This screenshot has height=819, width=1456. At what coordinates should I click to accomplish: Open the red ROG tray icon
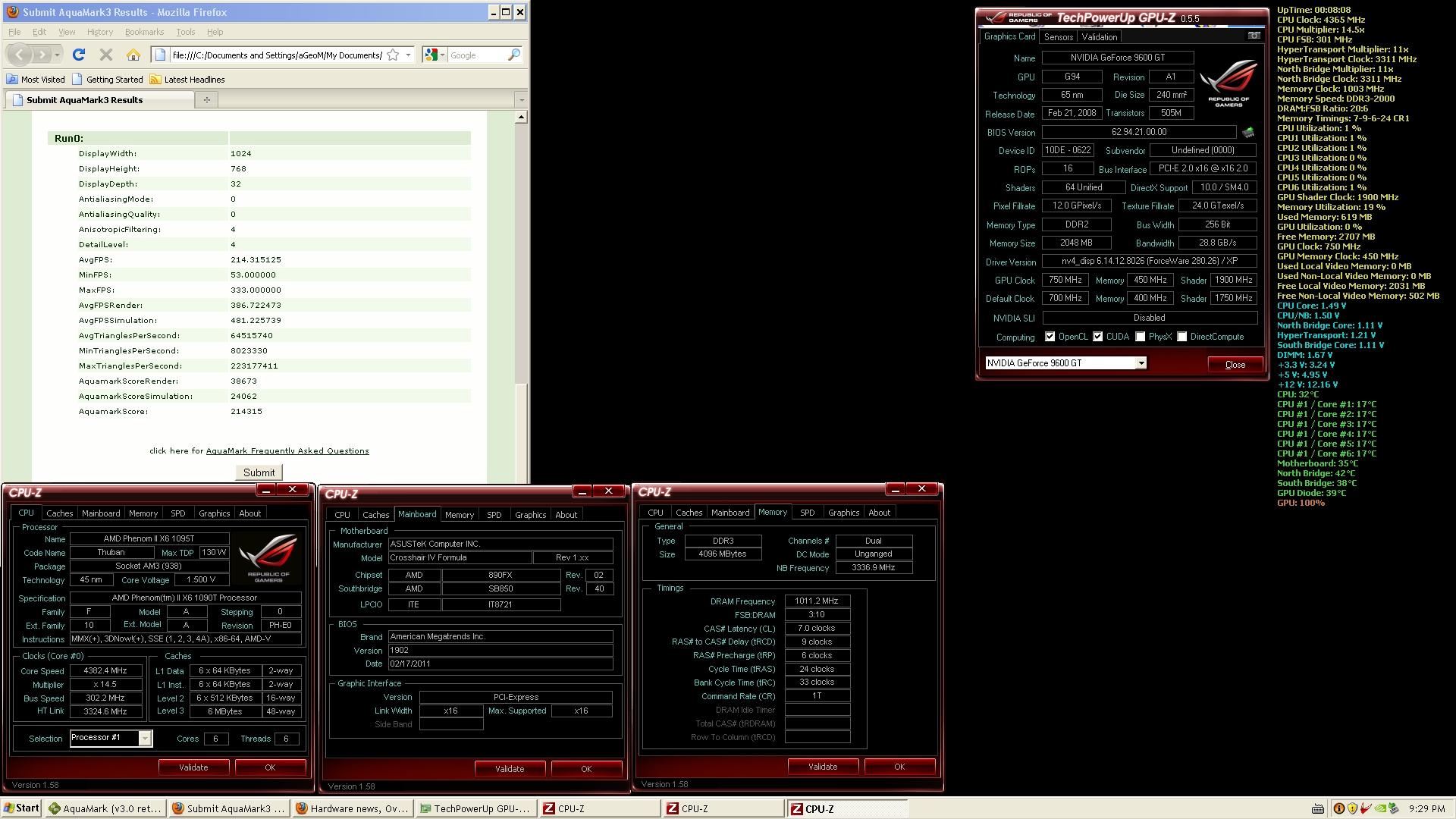pos(1366,808)
